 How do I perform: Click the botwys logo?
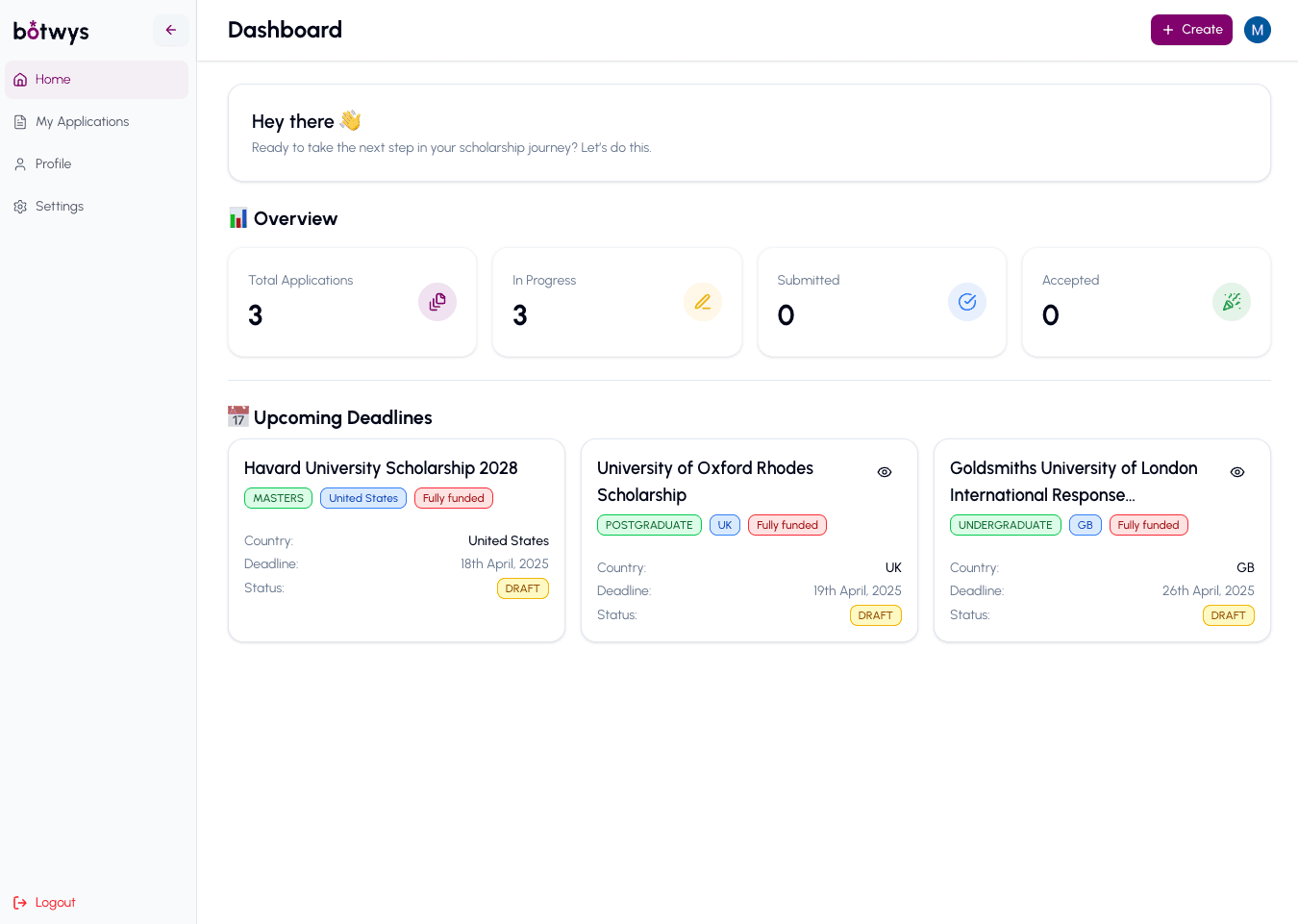coord(50,32)
